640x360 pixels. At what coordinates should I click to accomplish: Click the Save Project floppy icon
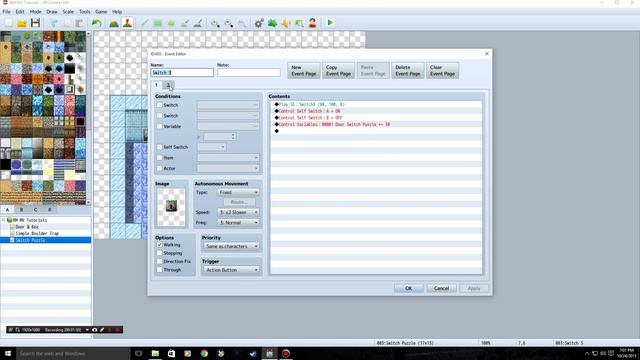(x=36, y=23)
